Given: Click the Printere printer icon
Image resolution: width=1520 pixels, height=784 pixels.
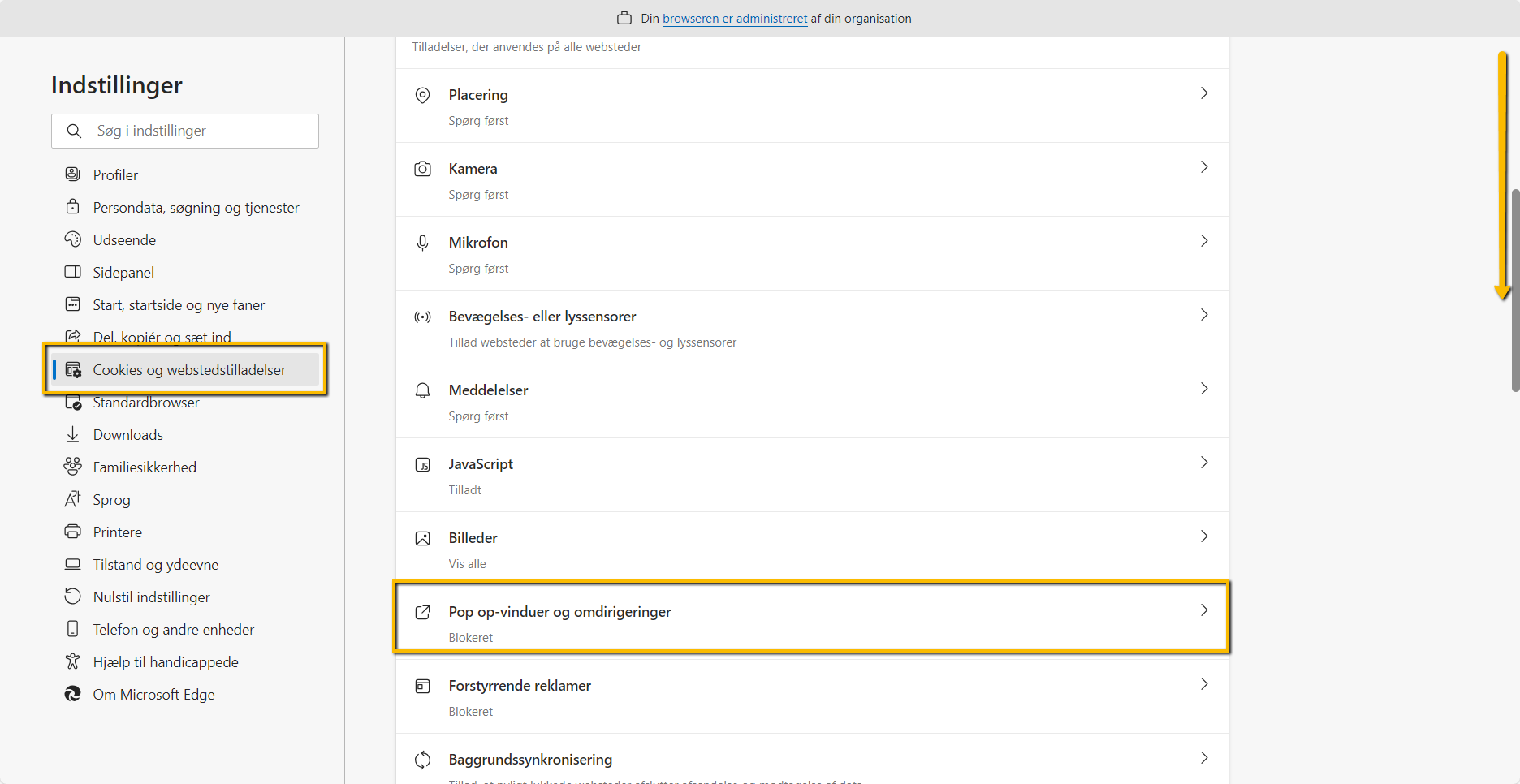Looking at the screenshot, I should (72, 532).
